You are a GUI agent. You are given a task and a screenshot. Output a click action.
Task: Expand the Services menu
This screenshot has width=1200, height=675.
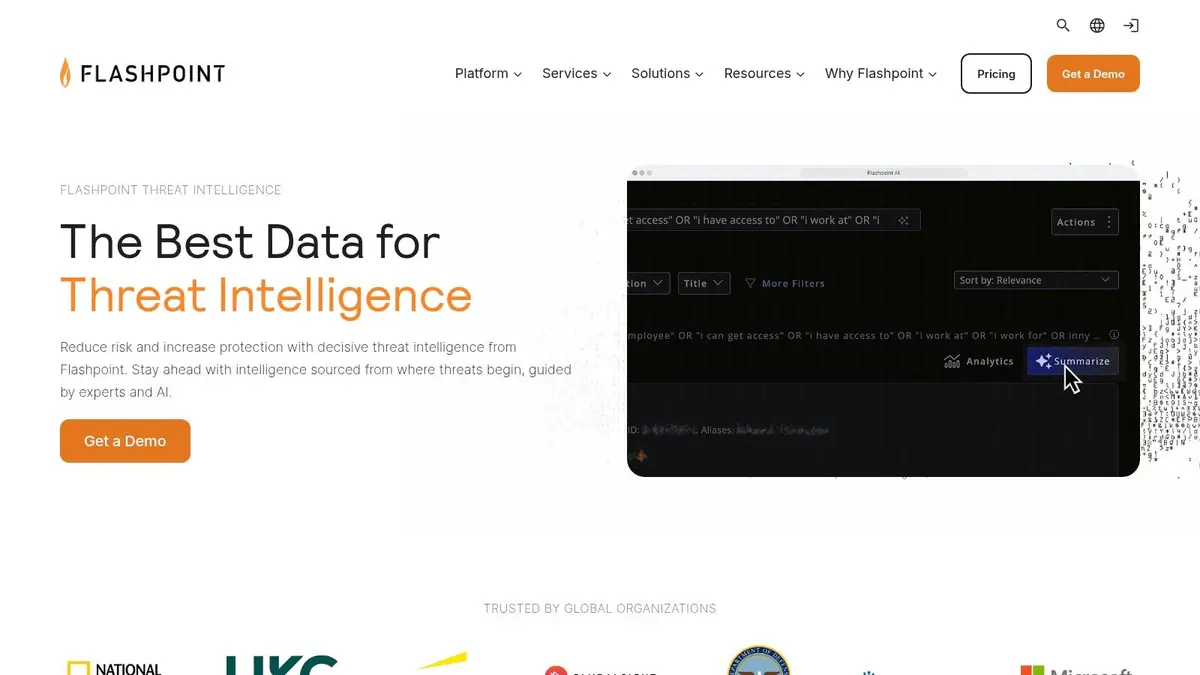pos(576,73)
